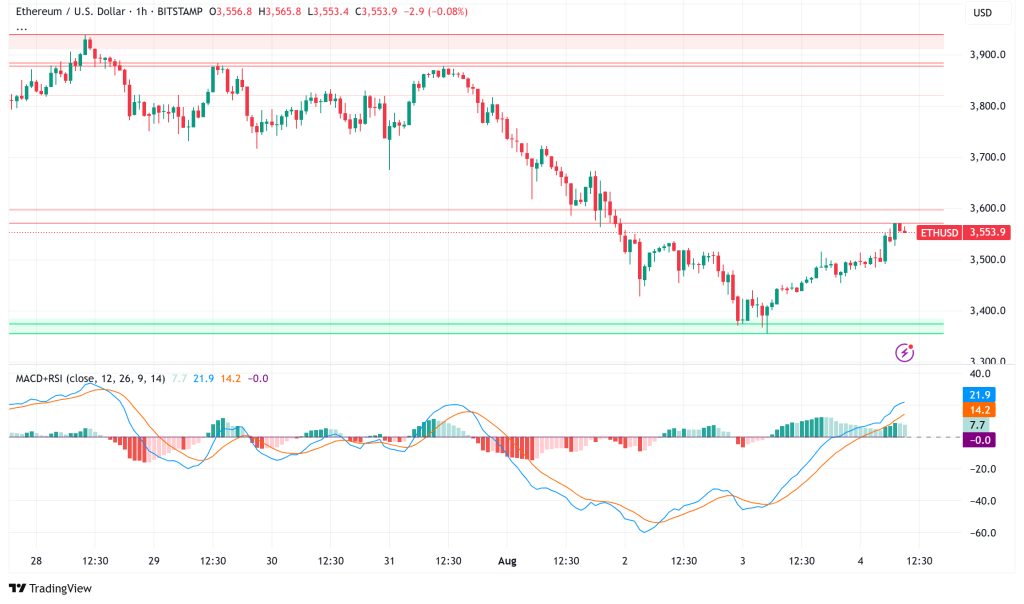This screenshot has width=1024, height=604.
Task: Click the C3,553.9 close value in header
Action: click(376, 12)
